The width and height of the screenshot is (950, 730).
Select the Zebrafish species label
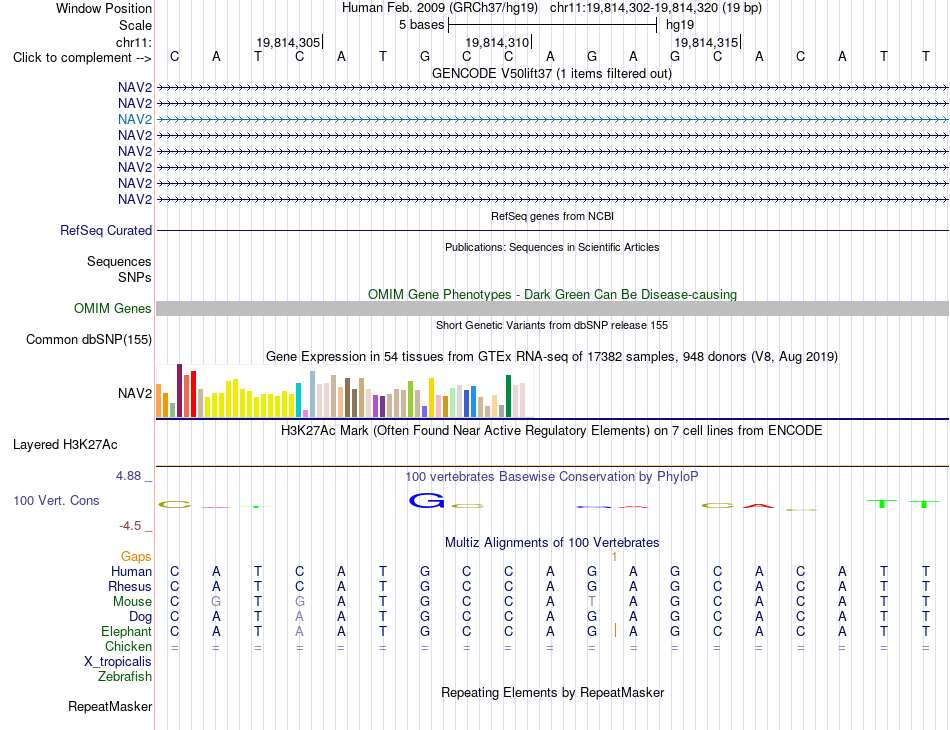[x=125, y=676]
